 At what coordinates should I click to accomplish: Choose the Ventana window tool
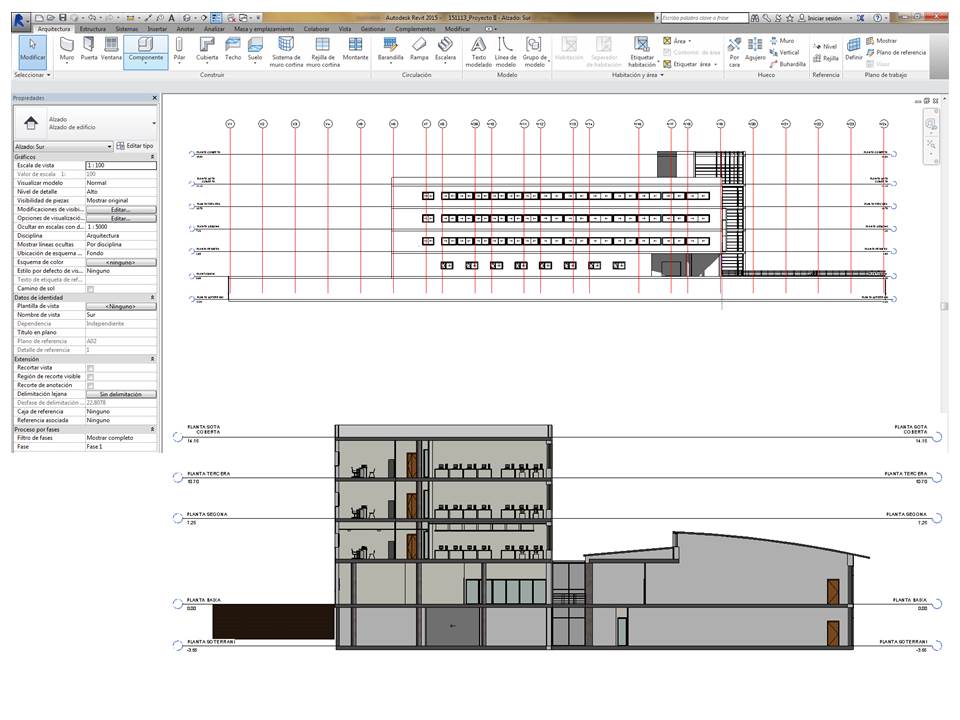tap(111, 47)
